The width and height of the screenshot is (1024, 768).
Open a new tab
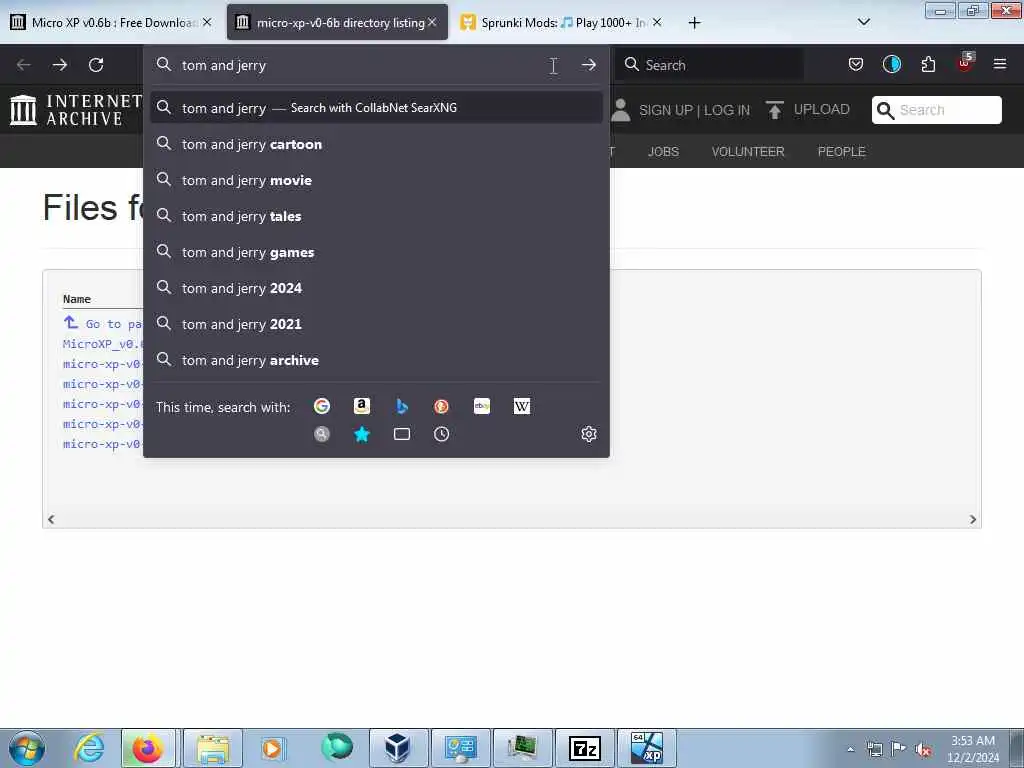pyautogui.click(x=694, y=23)
